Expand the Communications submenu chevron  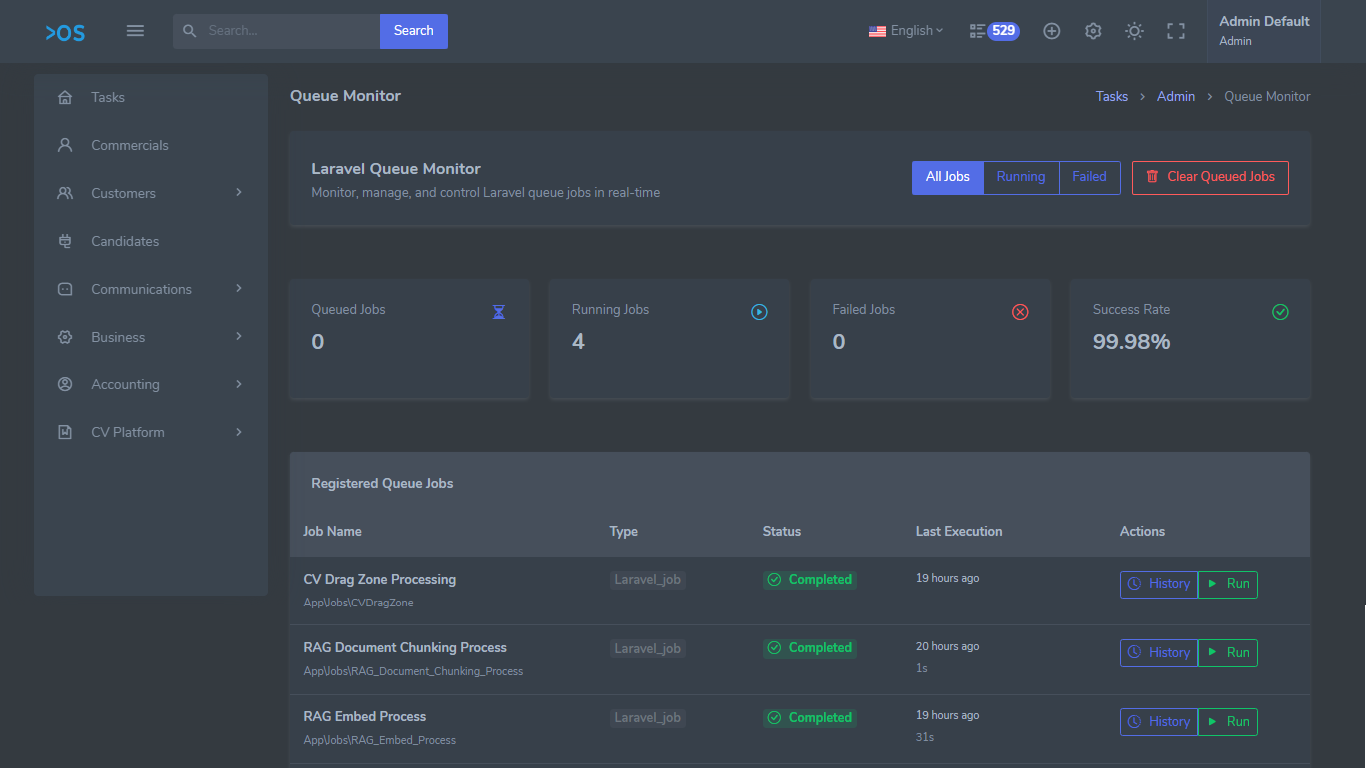tap(239, 288)
